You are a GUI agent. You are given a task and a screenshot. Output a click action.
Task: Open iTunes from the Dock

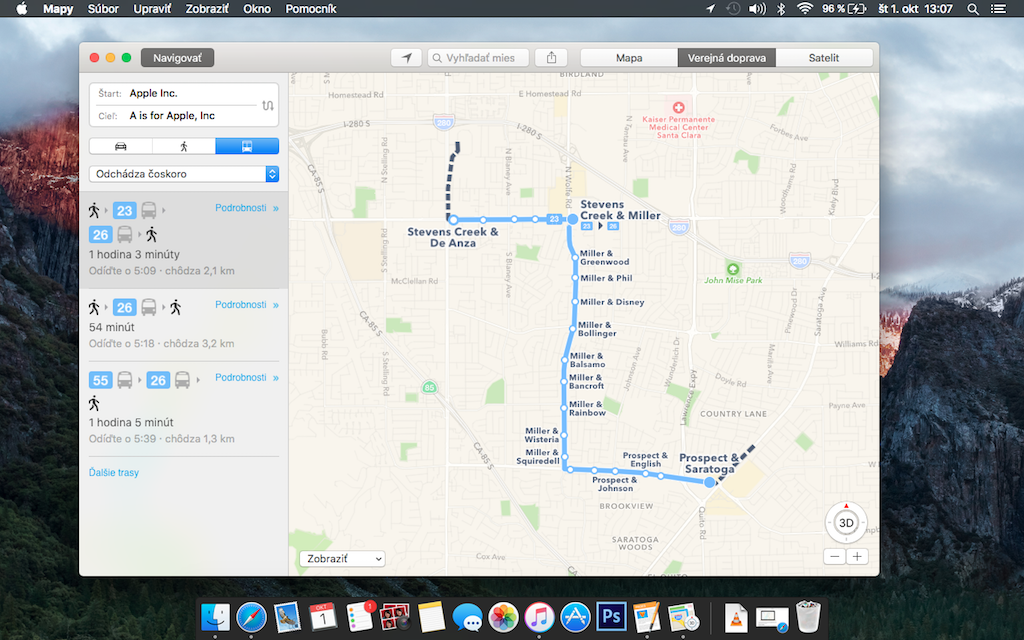pos(539,616)
